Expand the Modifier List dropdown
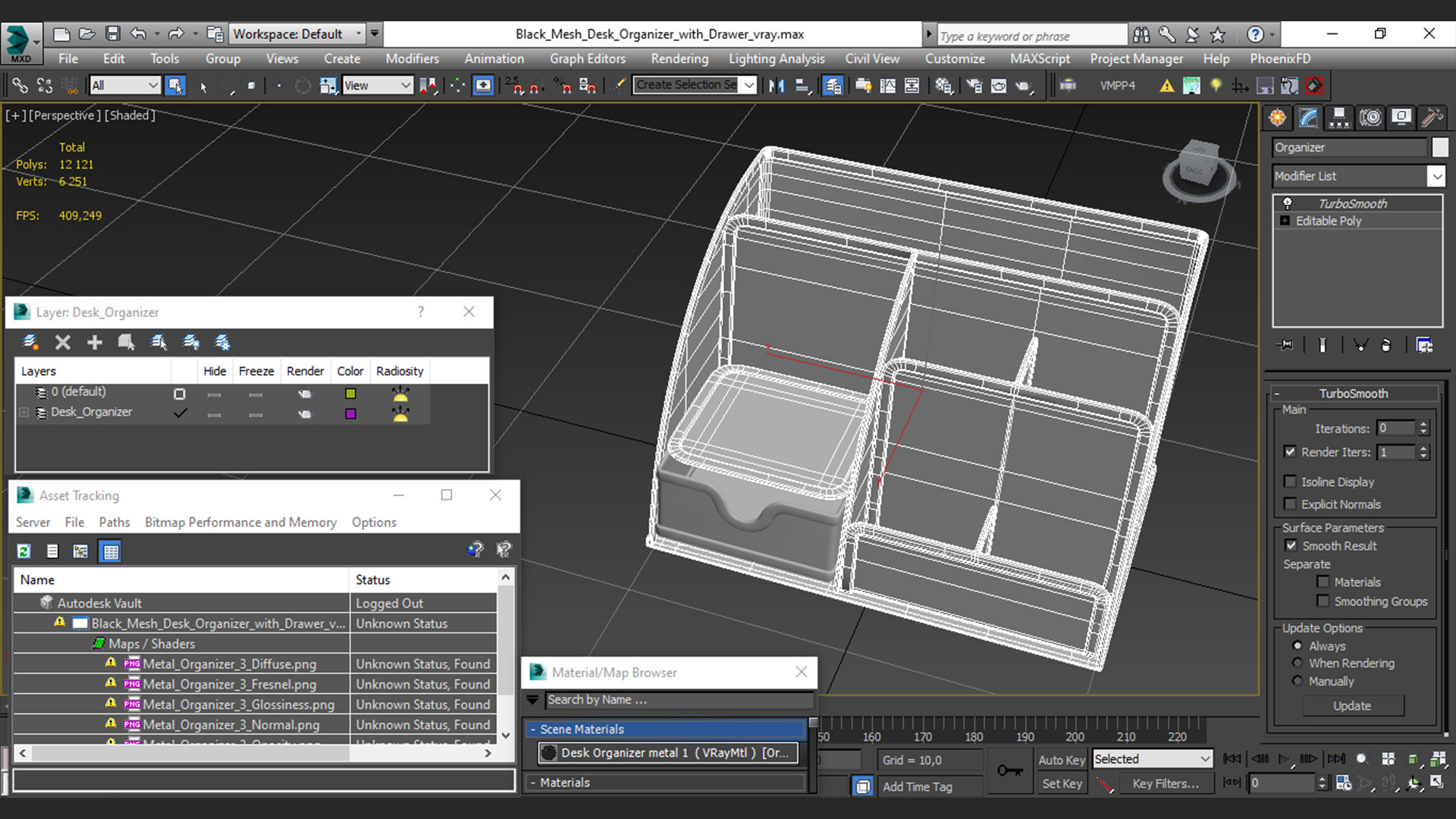This screenshot has height=819, width=1456. 1436,176
